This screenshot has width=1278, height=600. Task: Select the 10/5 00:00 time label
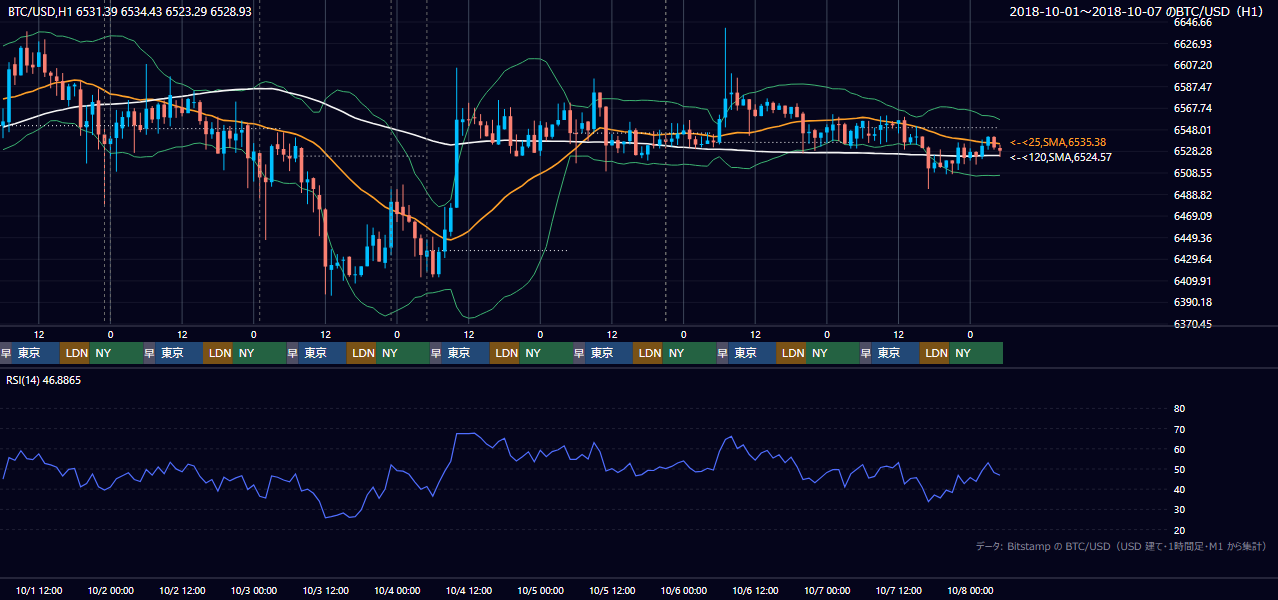(540, 590)
